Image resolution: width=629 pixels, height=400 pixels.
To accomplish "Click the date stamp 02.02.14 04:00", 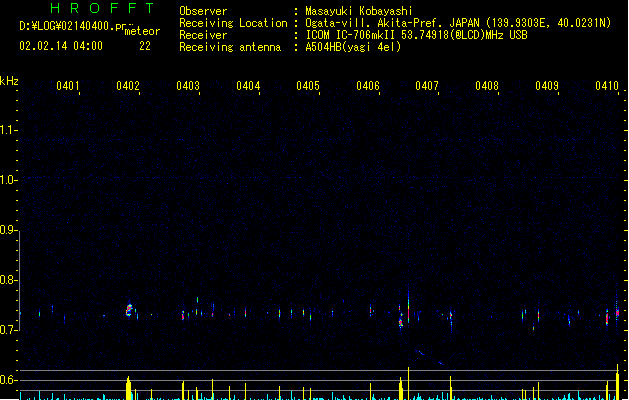I will coord(61,46).
